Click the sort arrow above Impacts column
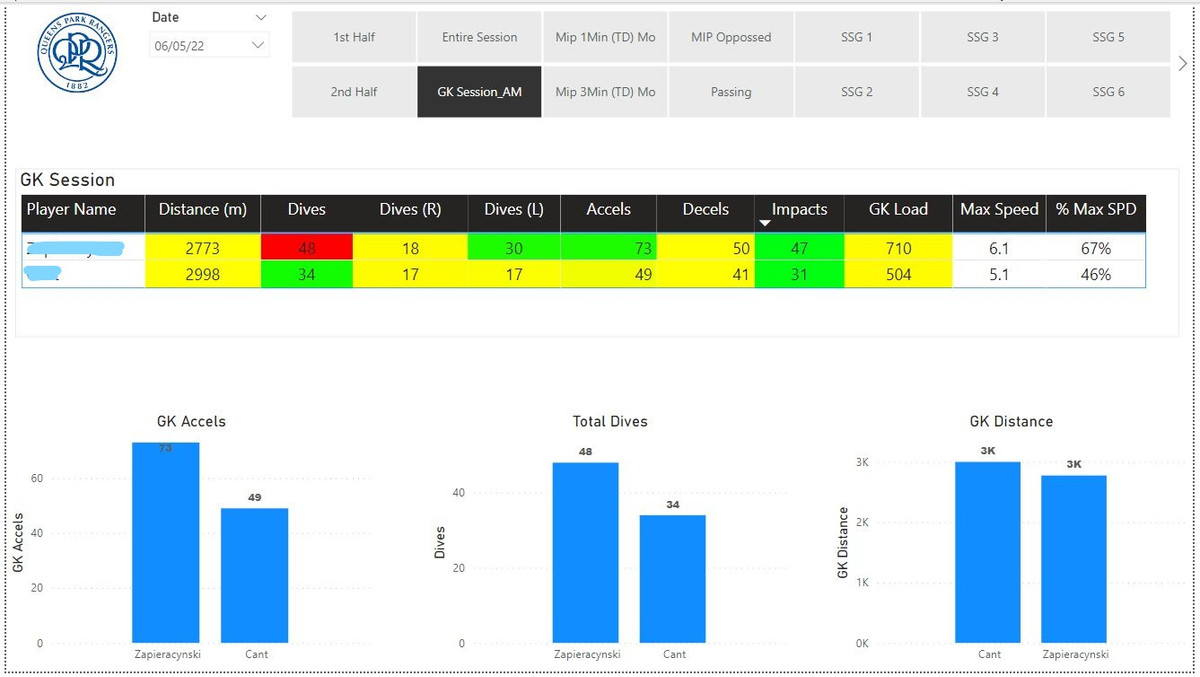1200x677 pixels. 765,224
